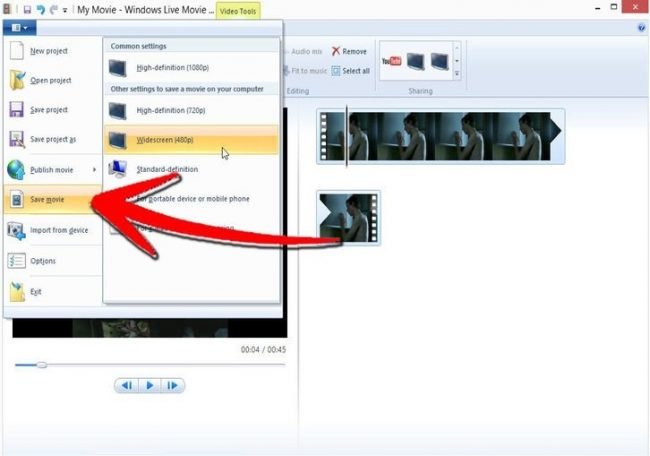Click the save icon in quick access toolbar

coord(28,9)
